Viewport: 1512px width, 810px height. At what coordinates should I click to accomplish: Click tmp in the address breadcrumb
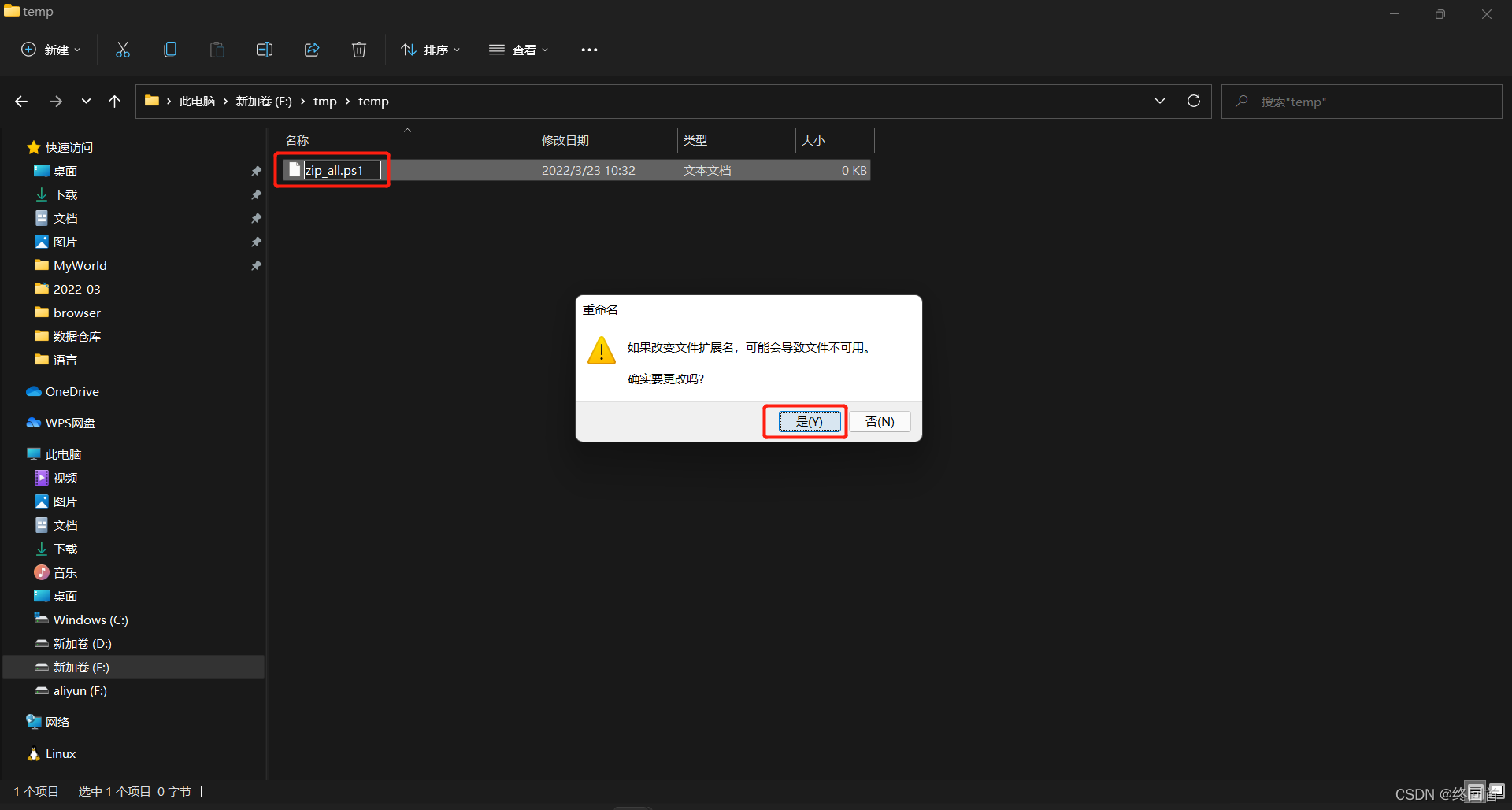324,102
